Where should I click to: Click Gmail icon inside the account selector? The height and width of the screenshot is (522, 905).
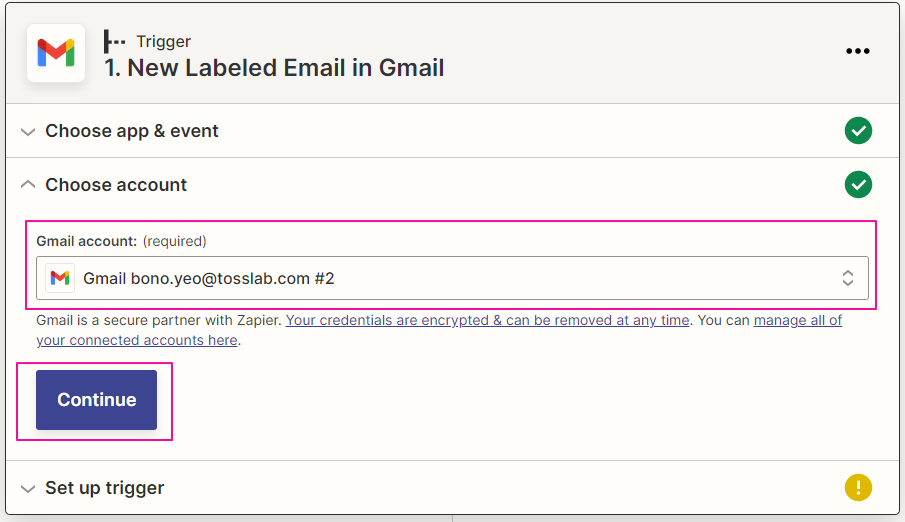pyautogui.click(x=60, y=278)
